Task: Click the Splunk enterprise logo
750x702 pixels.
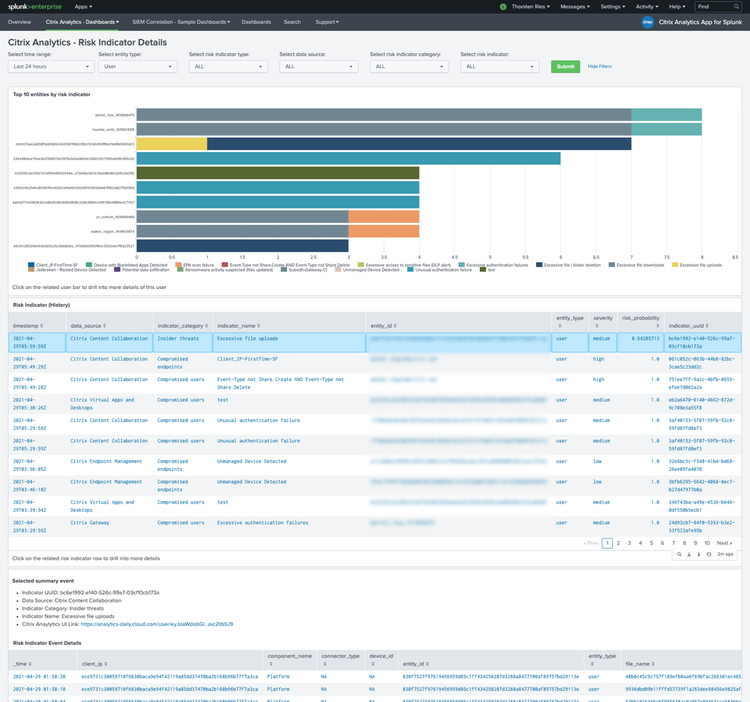Action: coord(34,7)
